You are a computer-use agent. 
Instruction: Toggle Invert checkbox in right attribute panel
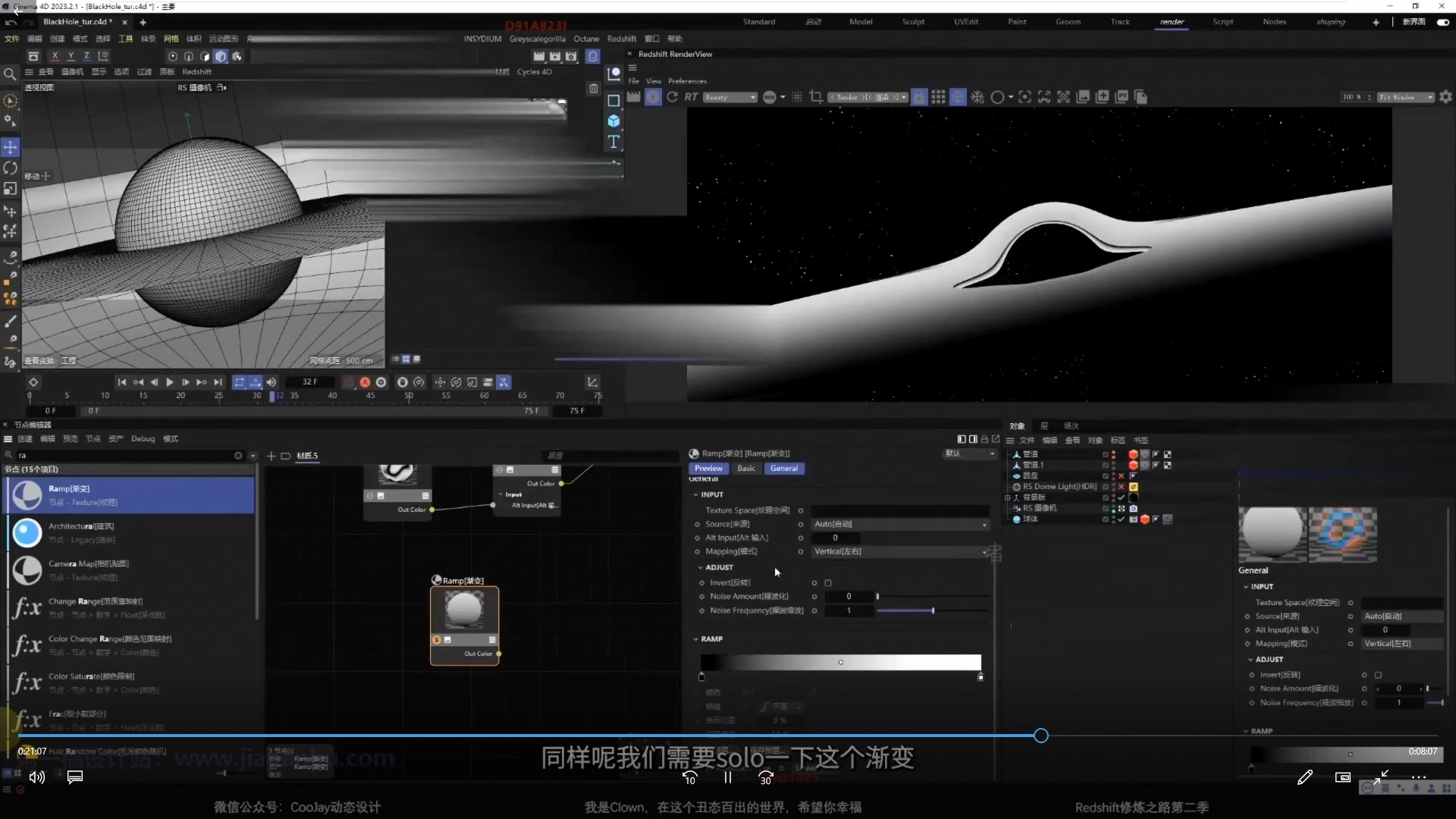[1378, 675]
